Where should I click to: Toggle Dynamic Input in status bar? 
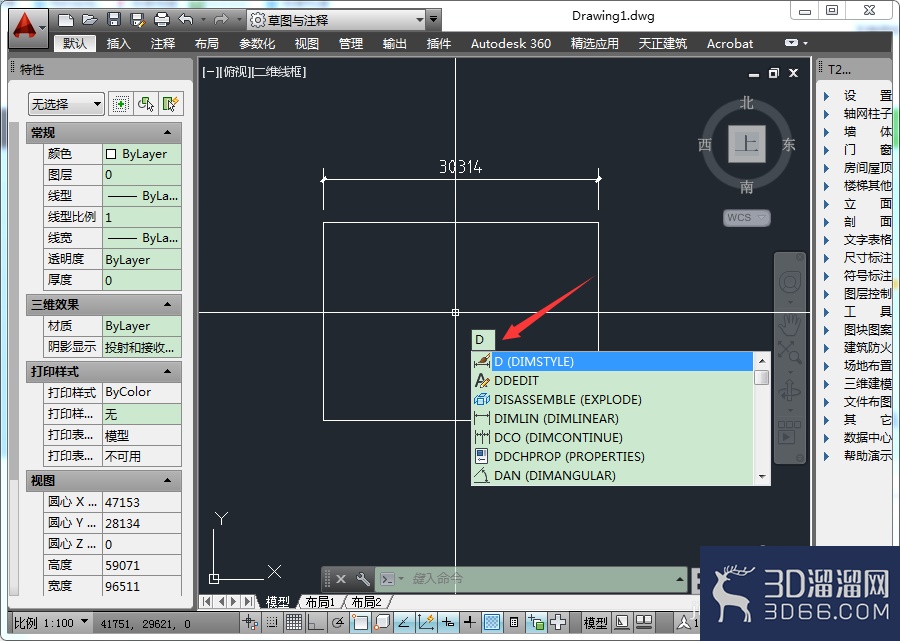pos(448,622)
